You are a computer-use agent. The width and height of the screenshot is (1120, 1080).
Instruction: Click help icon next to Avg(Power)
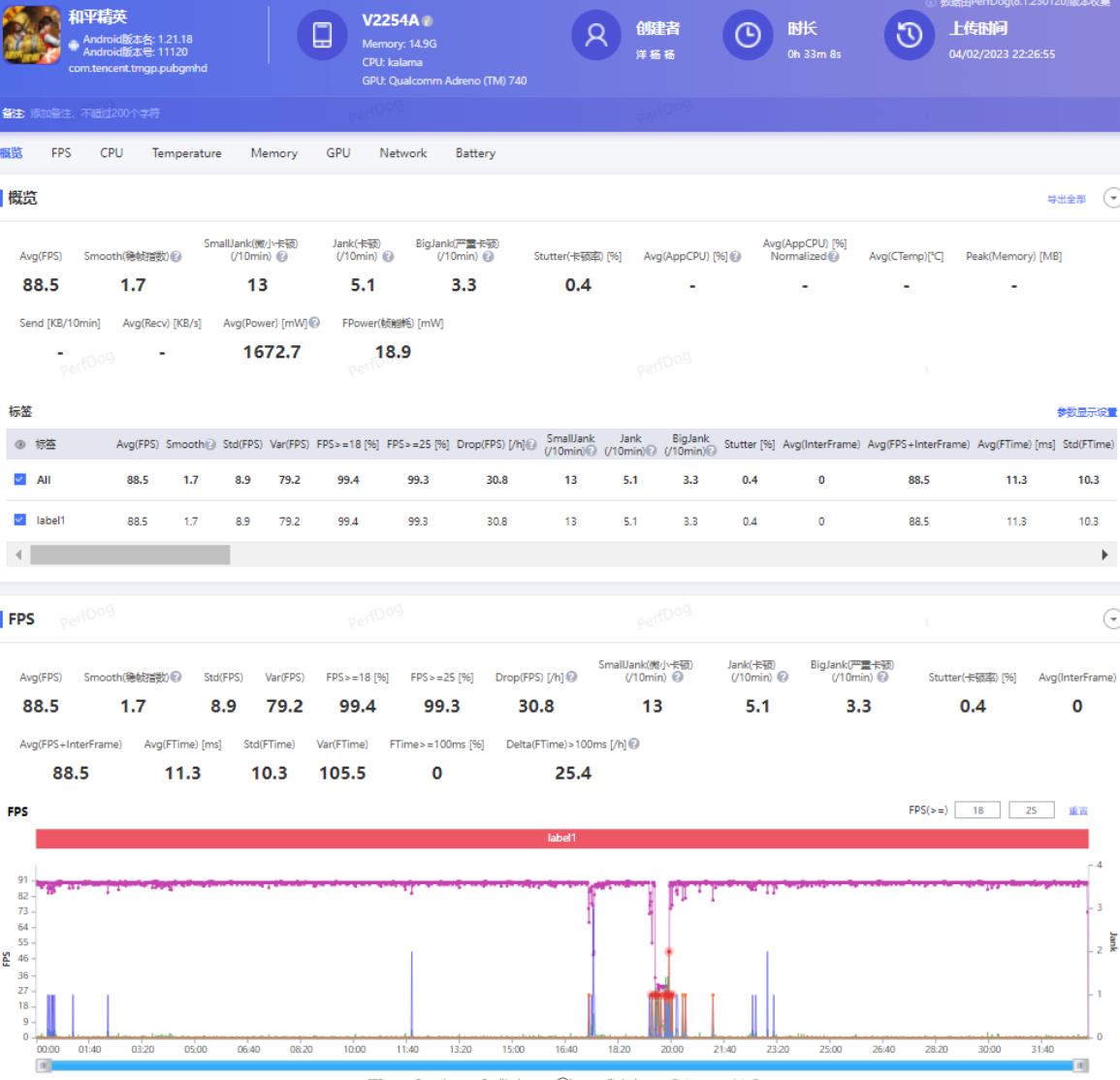click(x=314, y=324)
